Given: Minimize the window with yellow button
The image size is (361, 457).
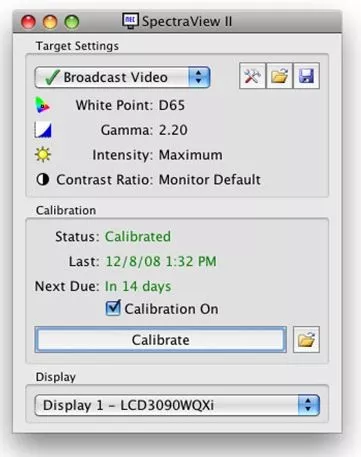Looking at the screenshot, I should (x=50, y=22).
